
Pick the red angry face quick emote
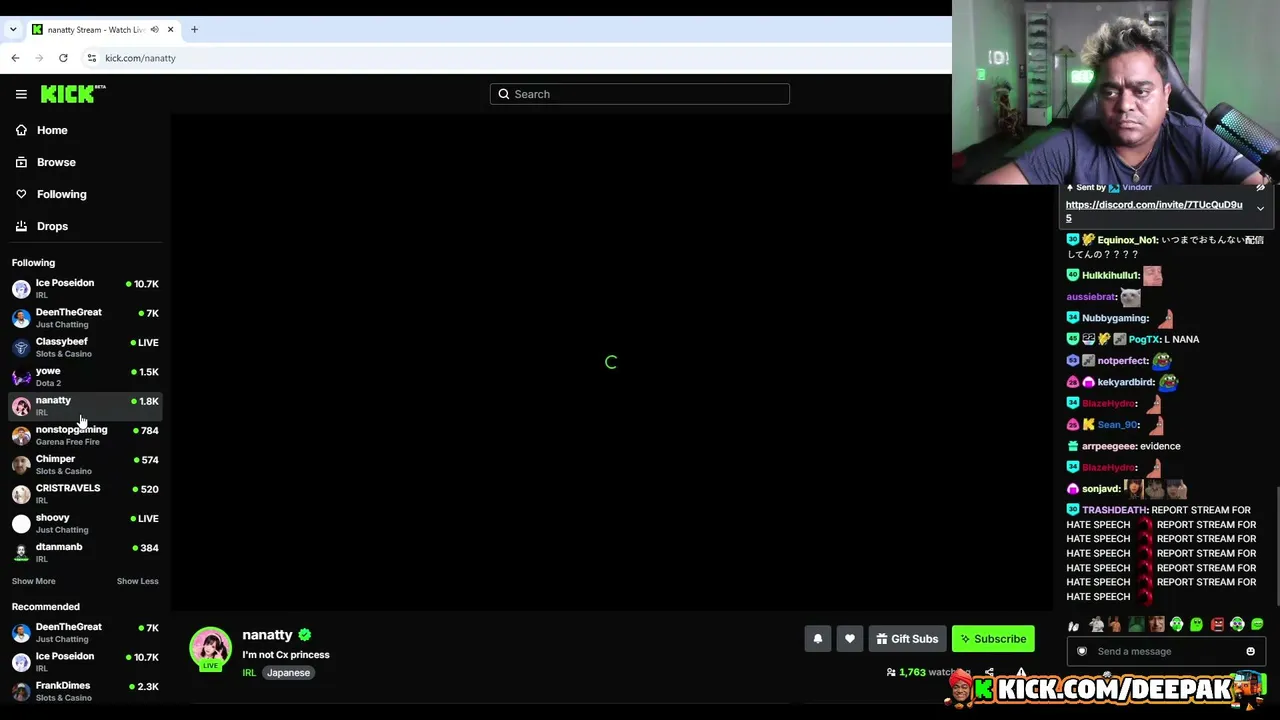click(x=1217, y=625)
